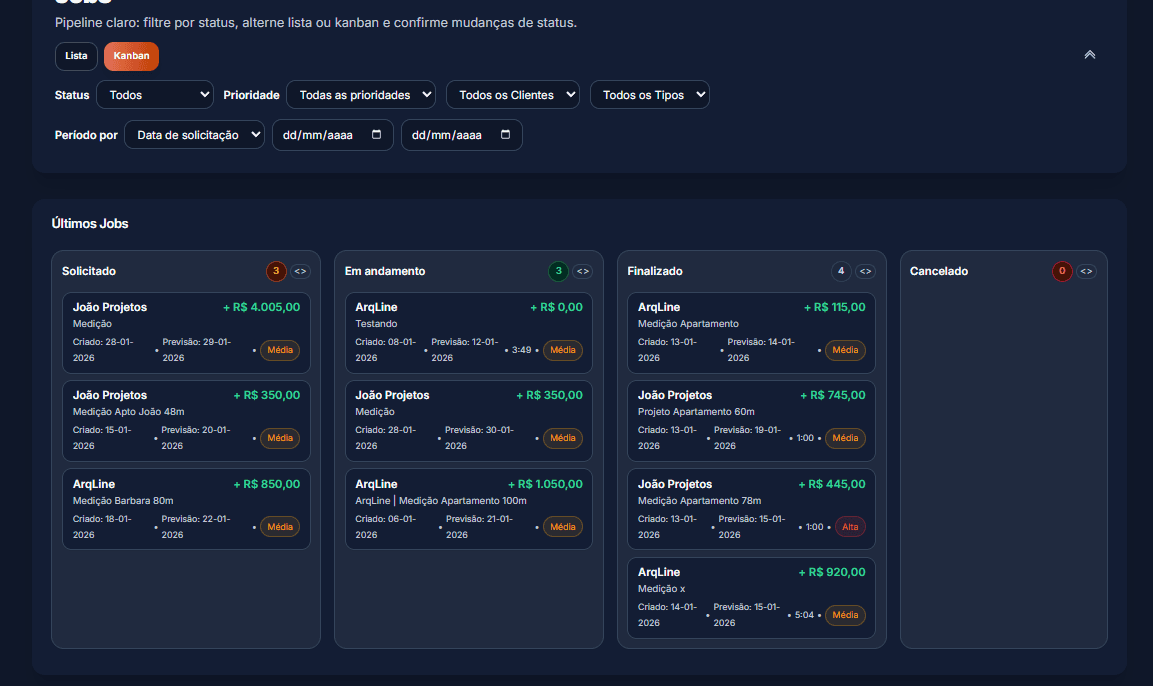Screen dimensions: 1153x686
Task: Switch to Lista view
Action: [x=76, y=56]
